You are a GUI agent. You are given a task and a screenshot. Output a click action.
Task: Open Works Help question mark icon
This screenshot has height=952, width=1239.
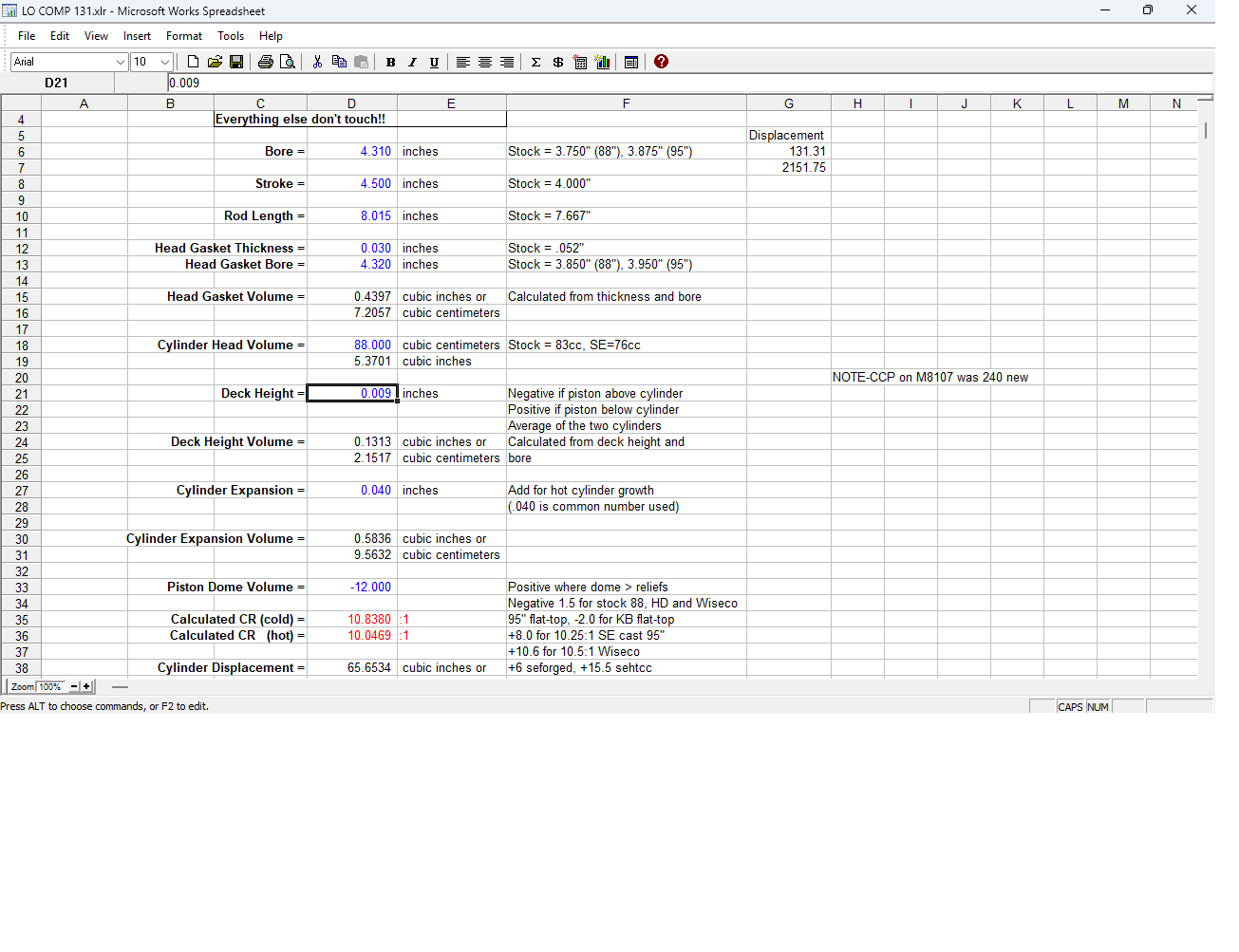click(x=662, y=62)
